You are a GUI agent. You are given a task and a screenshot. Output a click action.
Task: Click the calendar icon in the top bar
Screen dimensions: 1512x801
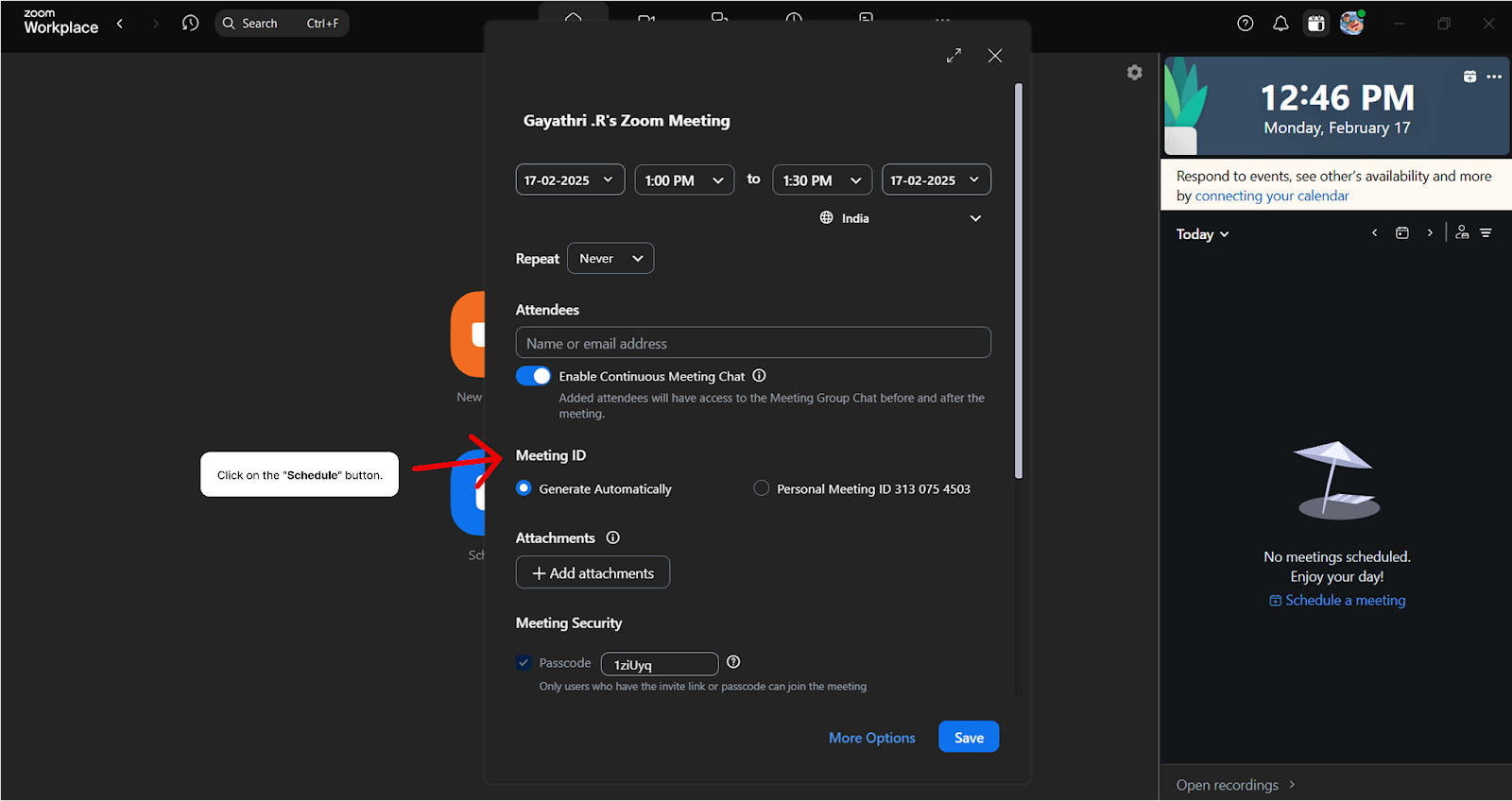pyautogui.click(x=1316, y=24)
